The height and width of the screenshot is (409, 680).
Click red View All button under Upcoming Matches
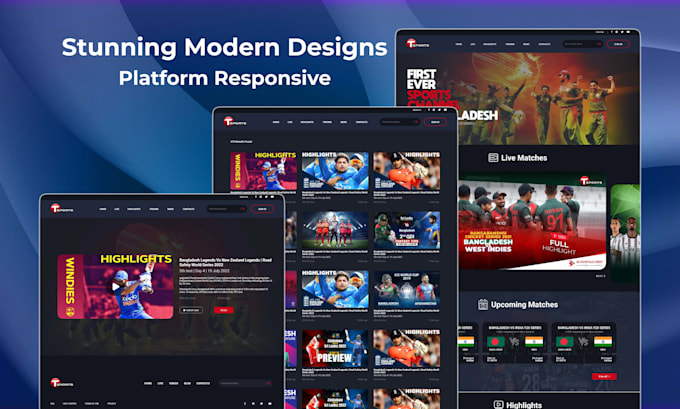(x=604, y=376)
